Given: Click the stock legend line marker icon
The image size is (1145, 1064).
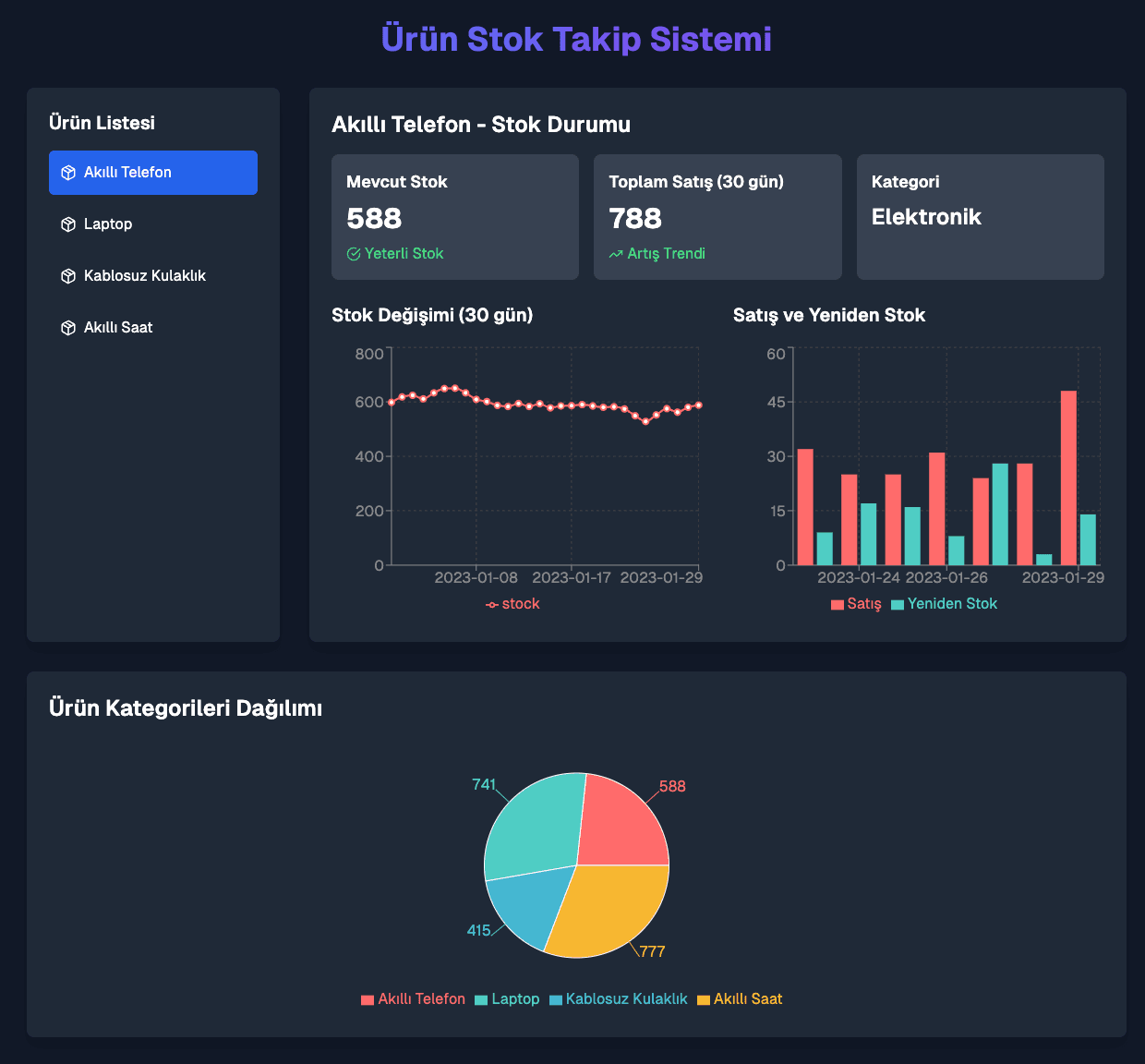Looking at the screenshot, I should click(492, 605).
